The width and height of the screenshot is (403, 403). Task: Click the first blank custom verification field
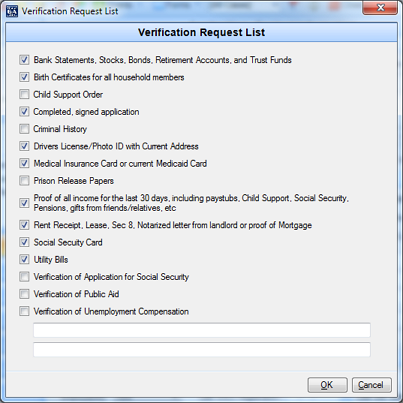point(202,330)
